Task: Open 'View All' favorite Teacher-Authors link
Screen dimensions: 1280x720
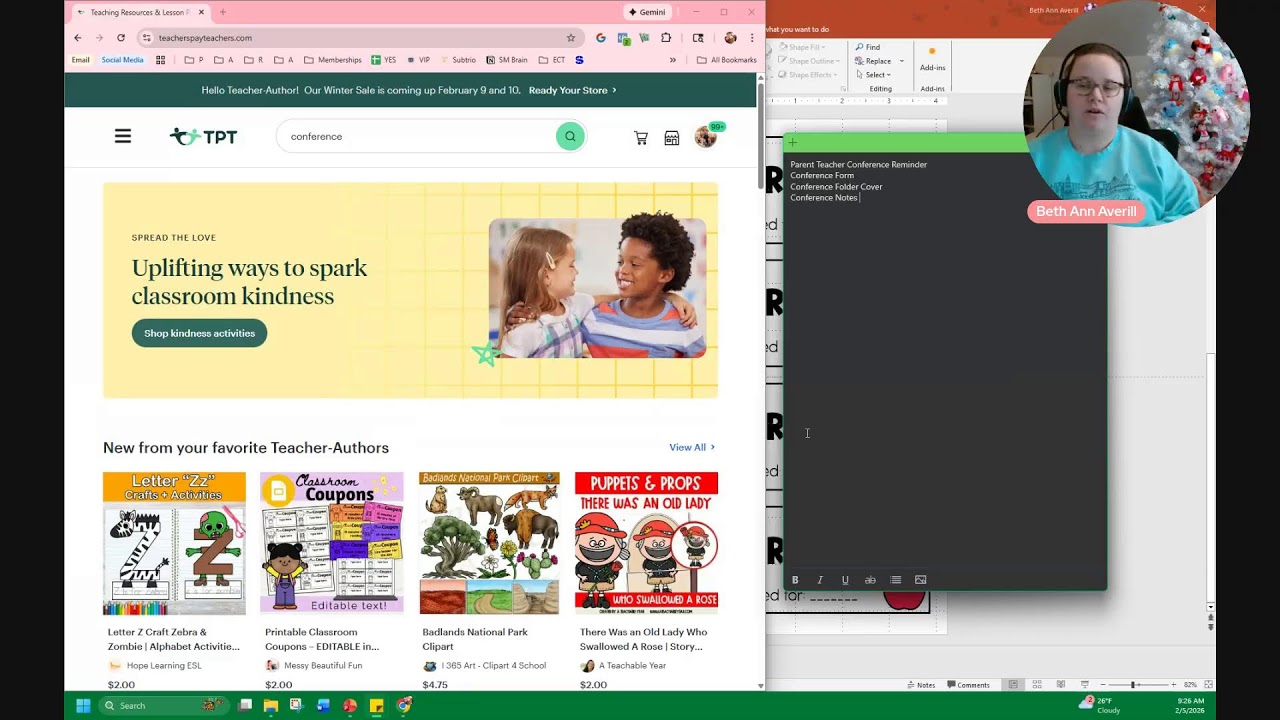Action: tap(692, 447)
